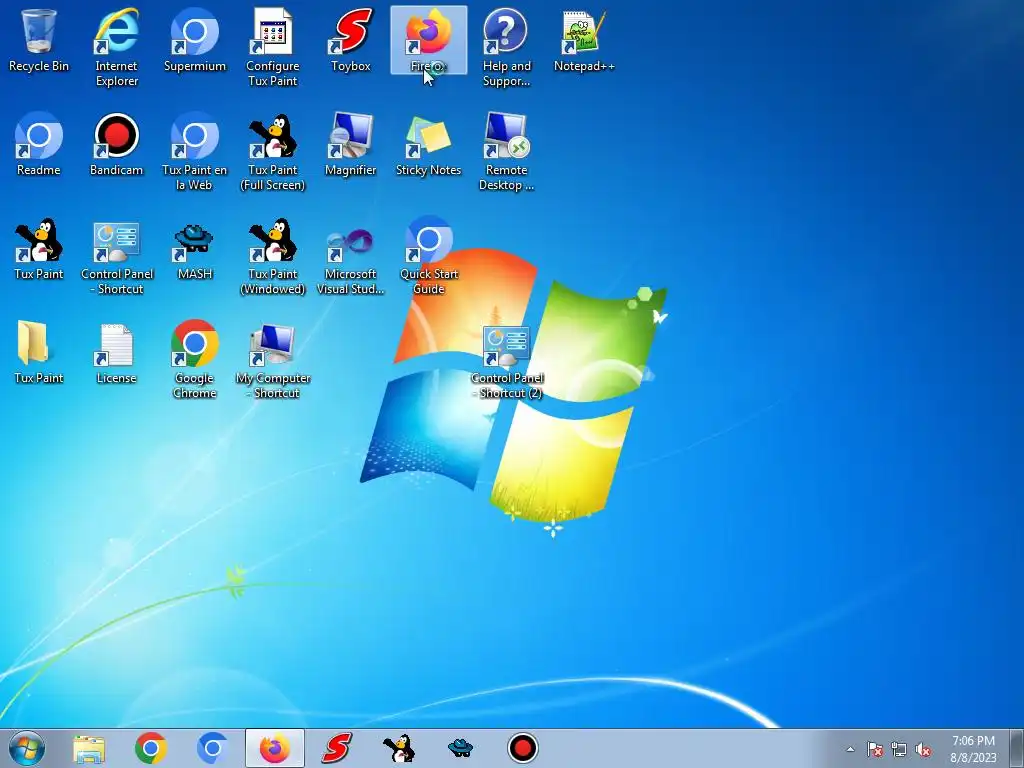Select the Tux Paint en la Web shortcut

(x=195, y=152)
